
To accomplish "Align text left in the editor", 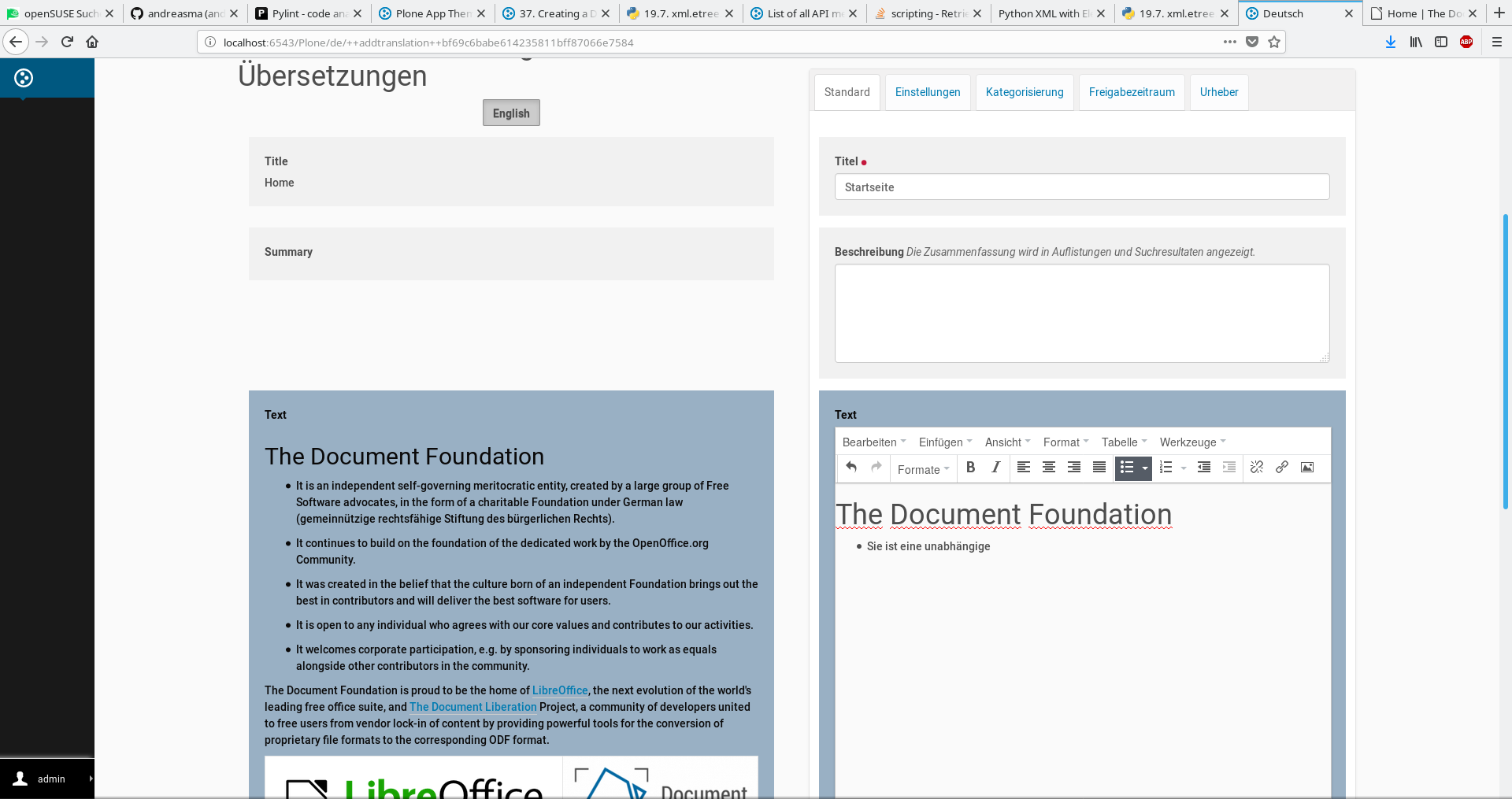I will 1024,468.
